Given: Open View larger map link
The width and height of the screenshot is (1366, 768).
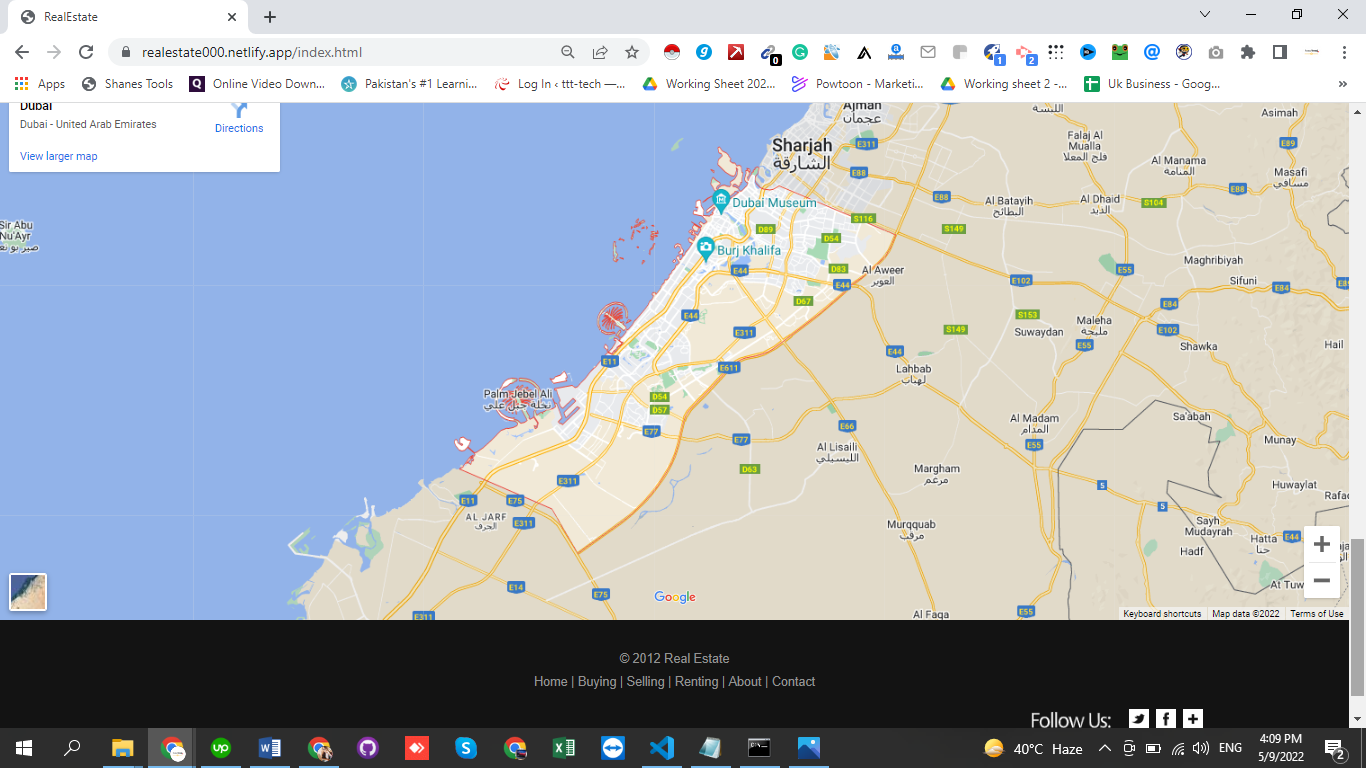Looking at the screenshot, I should [59, 156].
